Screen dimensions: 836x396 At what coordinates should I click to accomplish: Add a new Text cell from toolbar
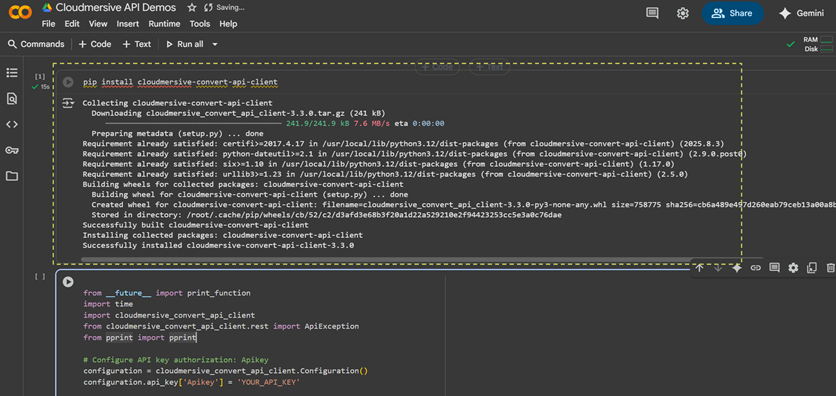pos(136,44)
